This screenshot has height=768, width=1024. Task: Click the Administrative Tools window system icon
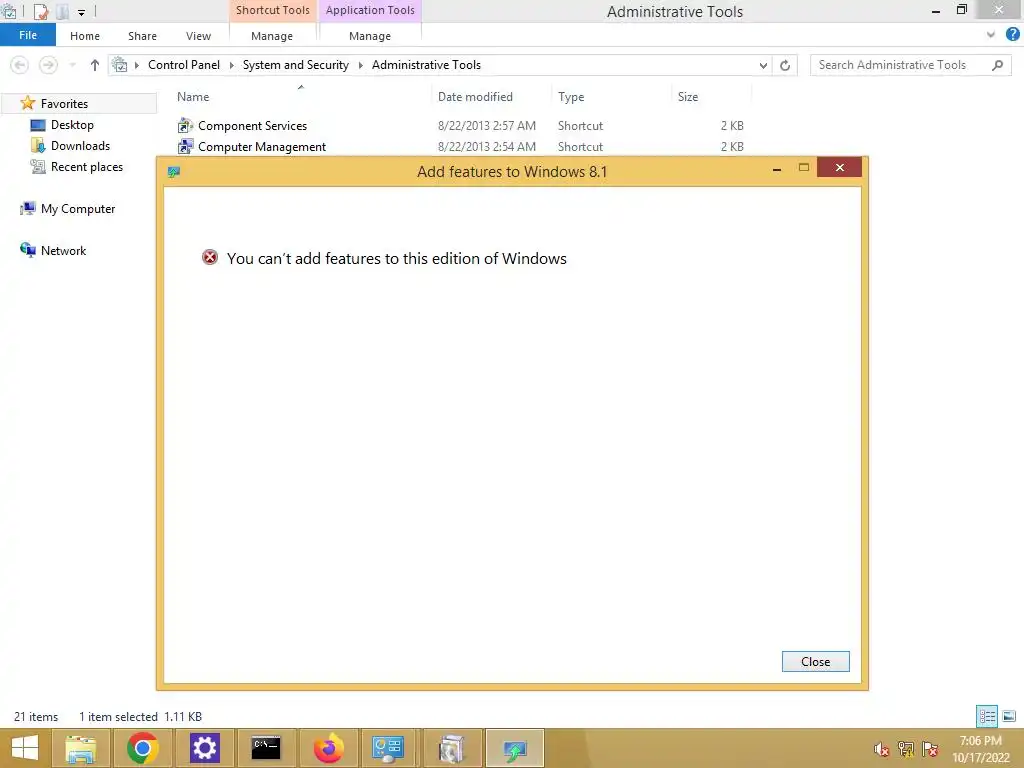(x=9, y=10)
